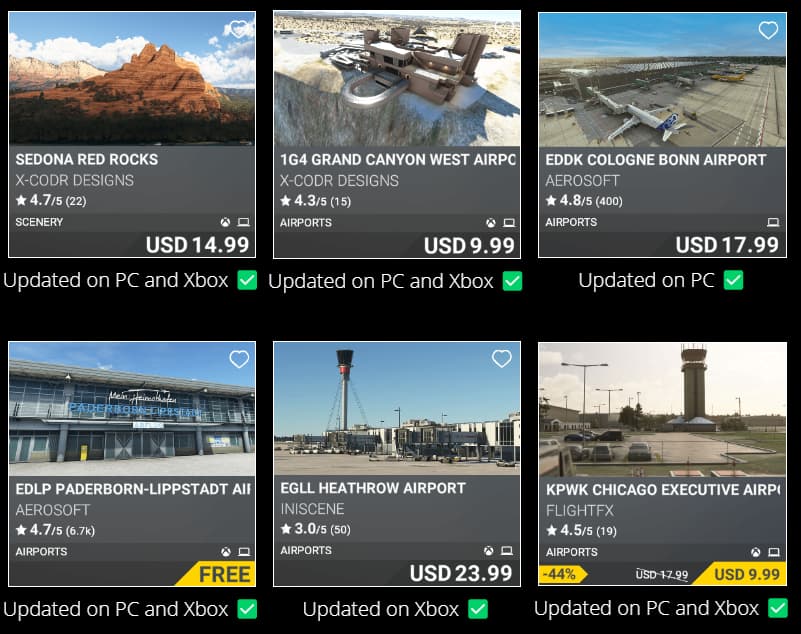Toggle the green checkmark under Sedona Red Rocks
Image resolution: width=801 pixels, height=634 pixels.
(x=247, y=280)
